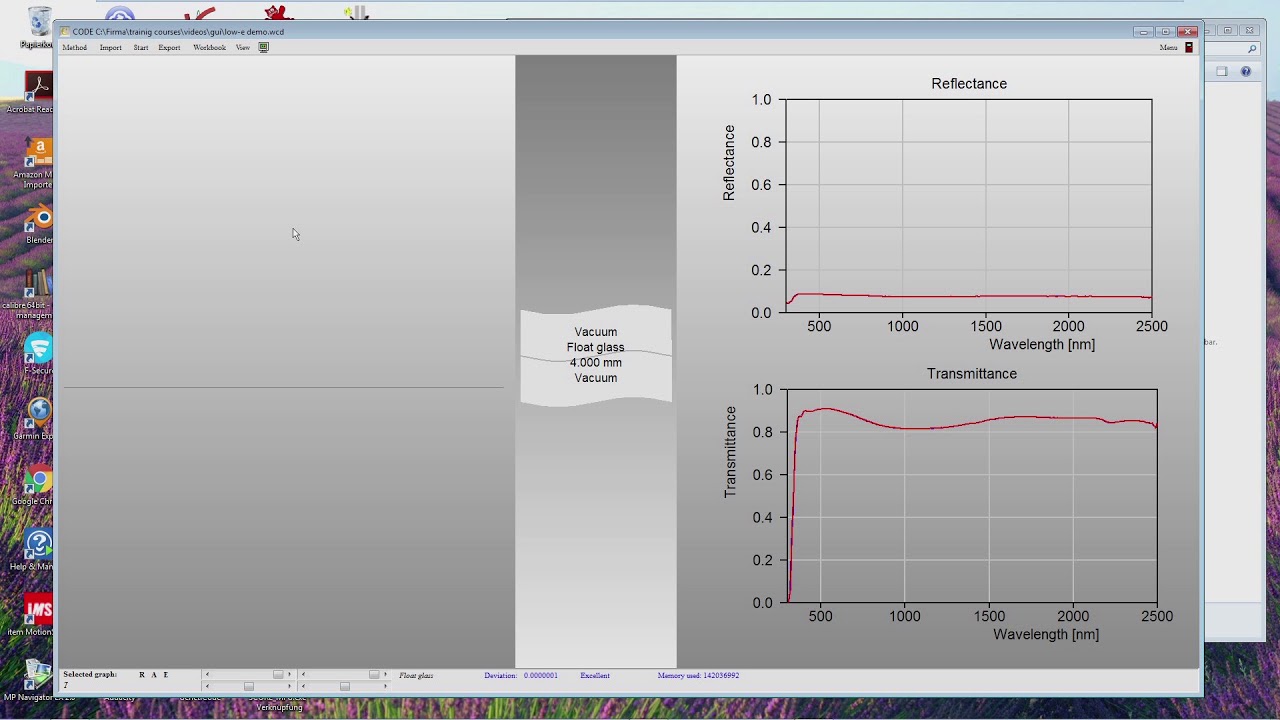This screenshot has height=720, width=1280.
Task: Open the item MotionSoft desktop icon
Action: coord(36,614)
